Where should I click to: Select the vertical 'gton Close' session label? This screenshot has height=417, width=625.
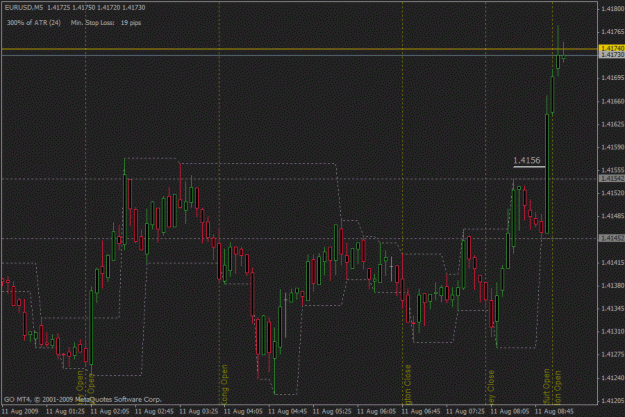(407, 384)
